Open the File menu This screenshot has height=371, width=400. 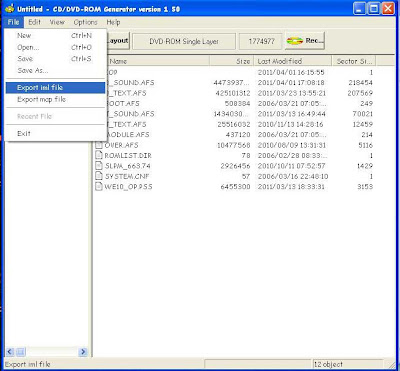pos(14,22)
